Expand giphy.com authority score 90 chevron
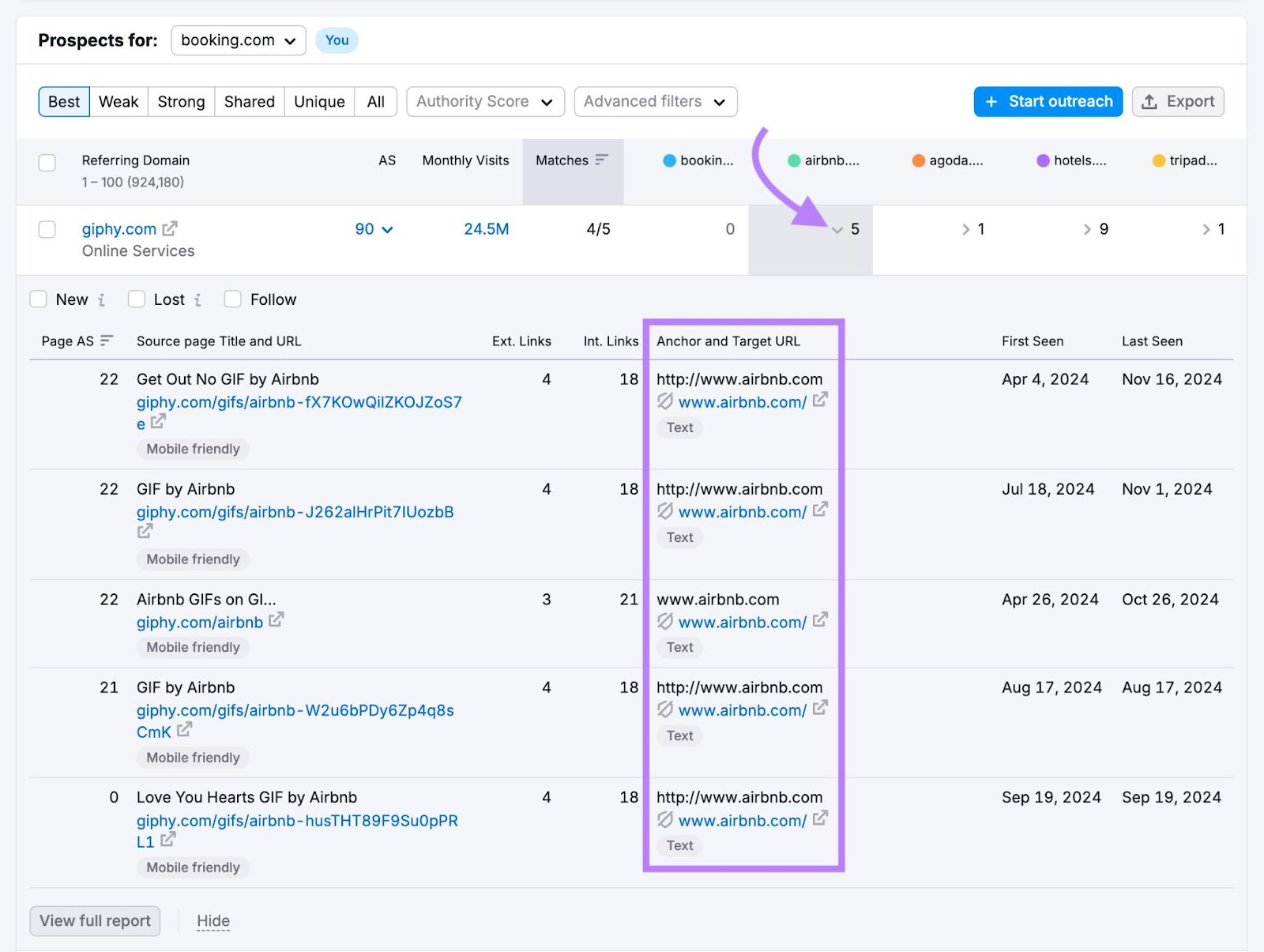The width and height of the screenshot is (1264, 952). click(x=387, y=229)
